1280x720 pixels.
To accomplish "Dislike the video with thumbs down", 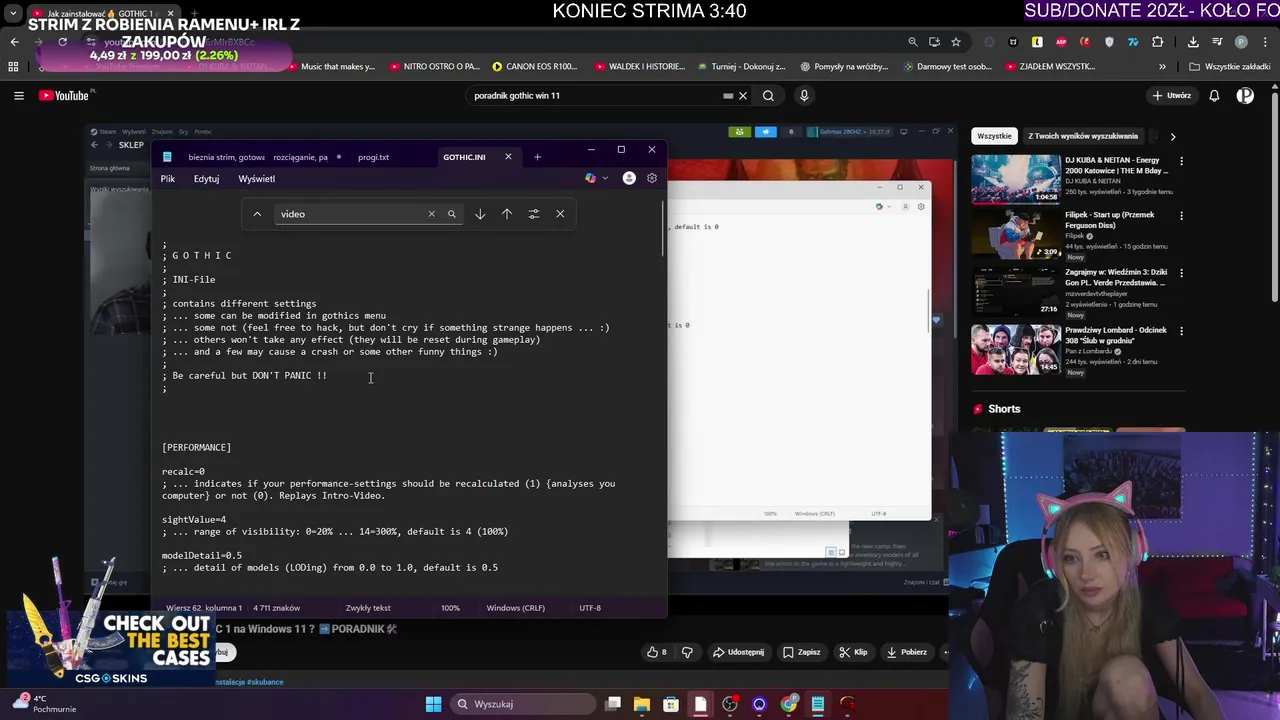I will tap(687, 652).
